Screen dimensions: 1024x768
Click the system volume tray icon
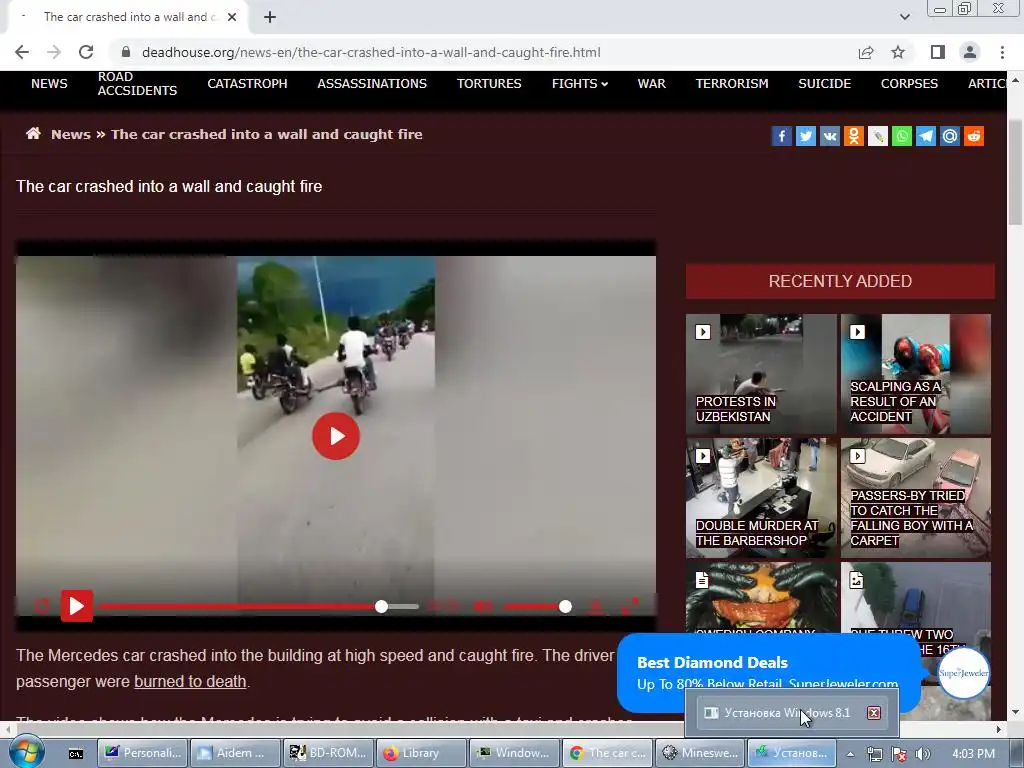click(x=922, y=754)
